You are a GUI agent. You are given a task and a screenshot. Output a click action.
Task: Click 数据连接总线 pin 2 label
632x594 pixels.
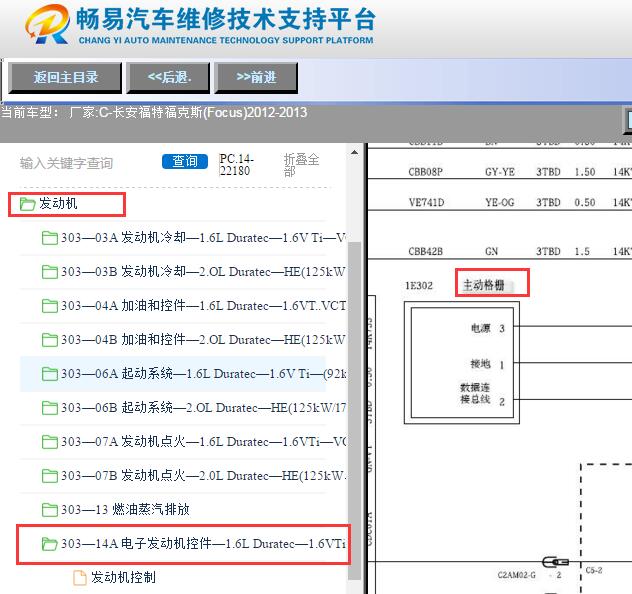(x=482, y=394)
